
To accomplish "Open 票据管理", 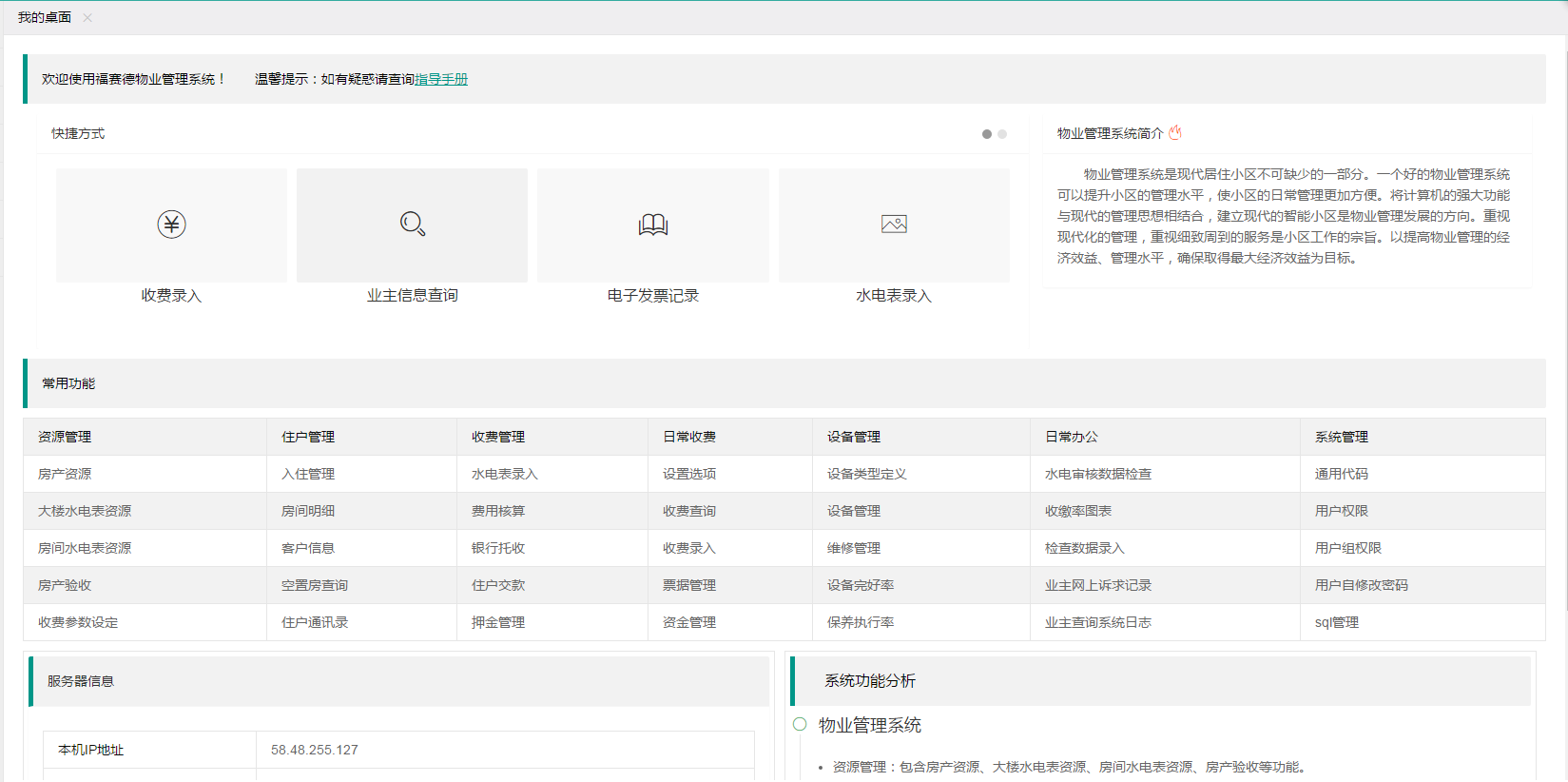I will point(689,585).
